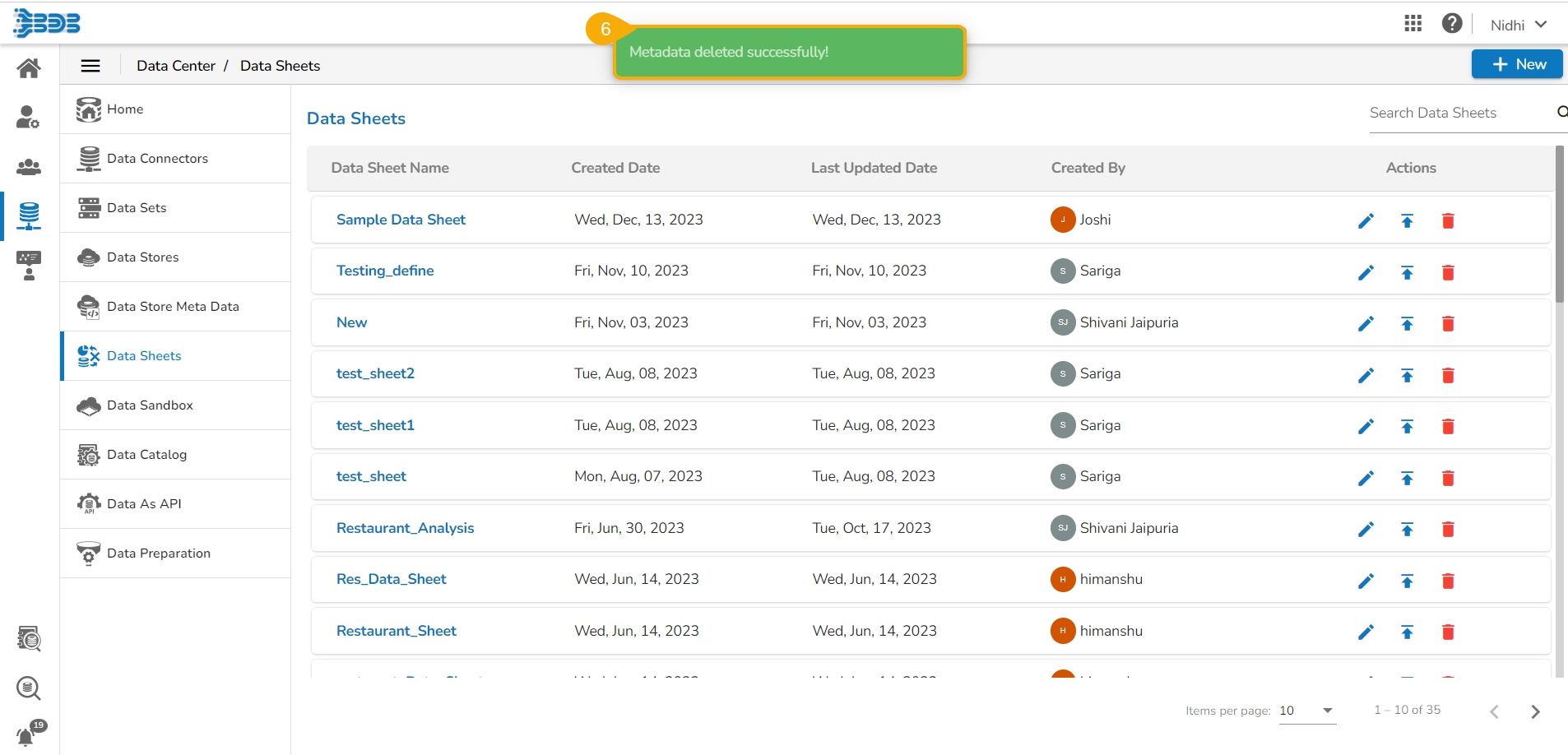Delete the Restaurant_Analysis data sheet

coord(1448,530)
